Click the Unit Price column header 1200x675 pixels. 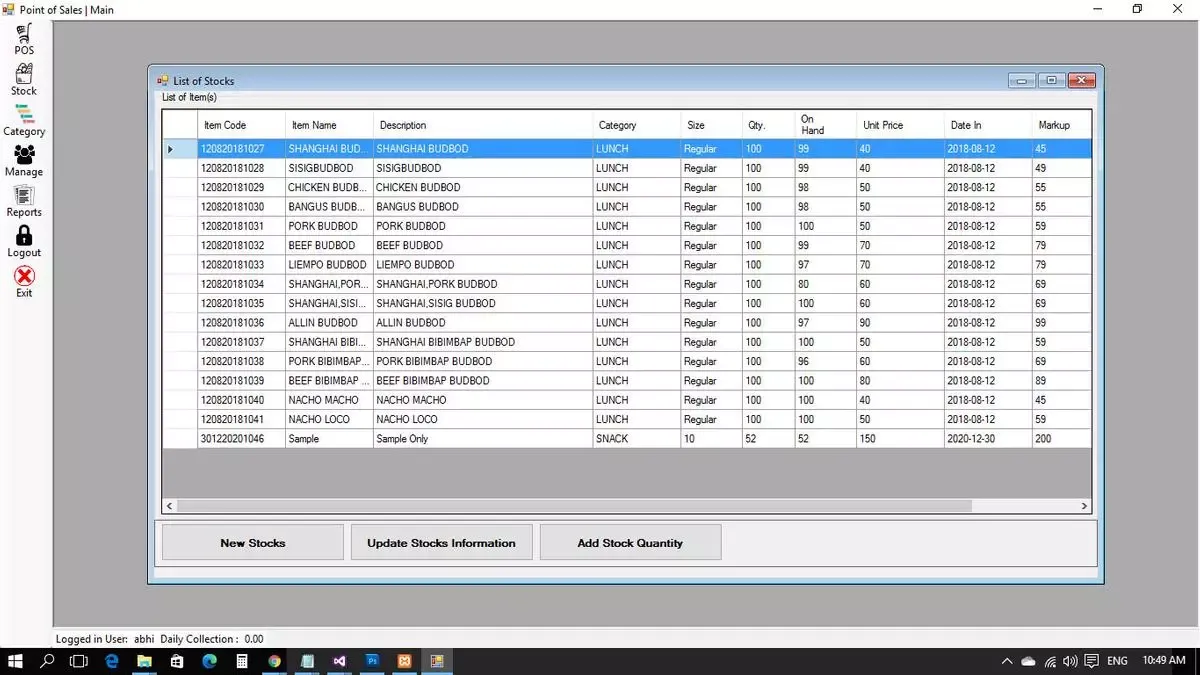pos(897,124)
